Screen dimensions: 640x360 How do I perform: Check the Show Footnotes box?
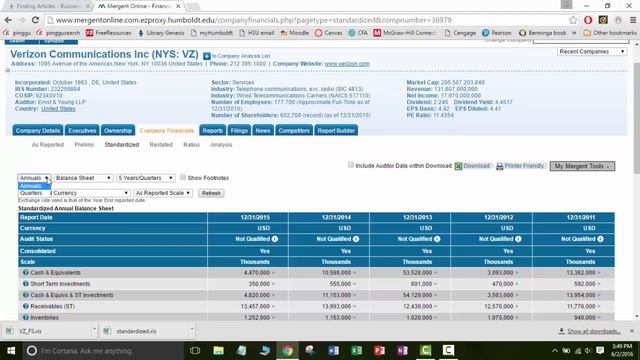183,177
